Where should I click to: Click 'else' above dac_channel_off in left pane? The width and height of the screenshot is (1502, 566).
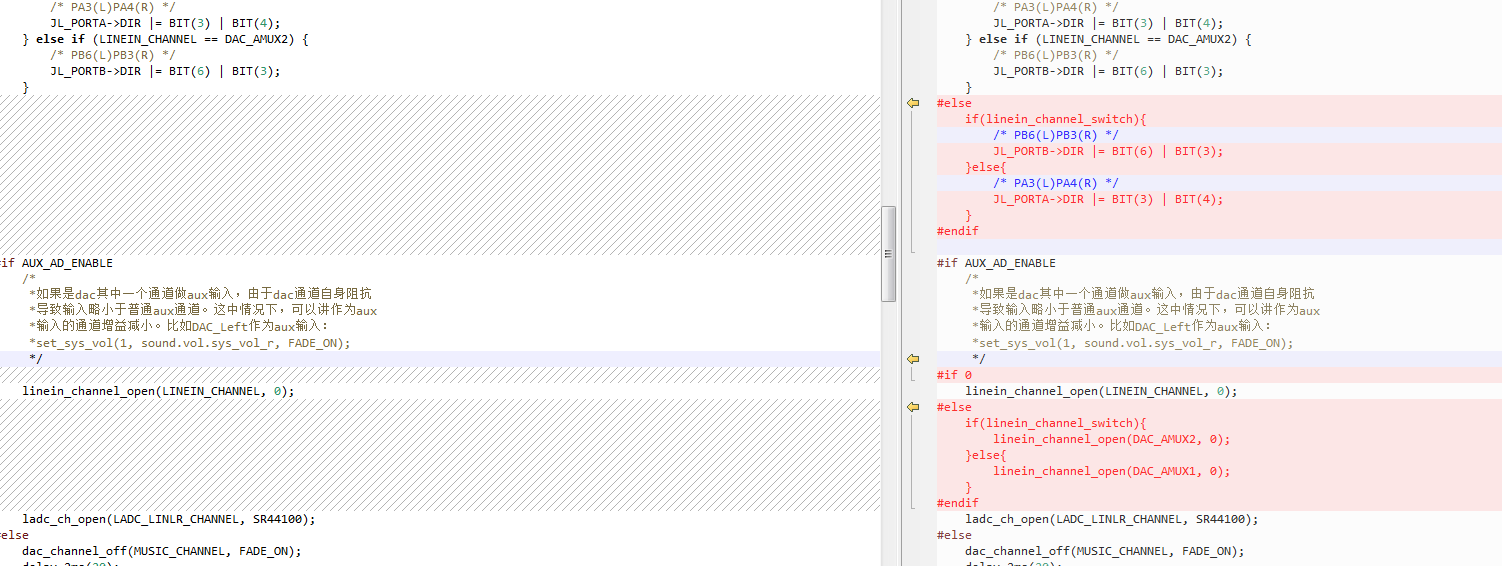coord(14,535)
